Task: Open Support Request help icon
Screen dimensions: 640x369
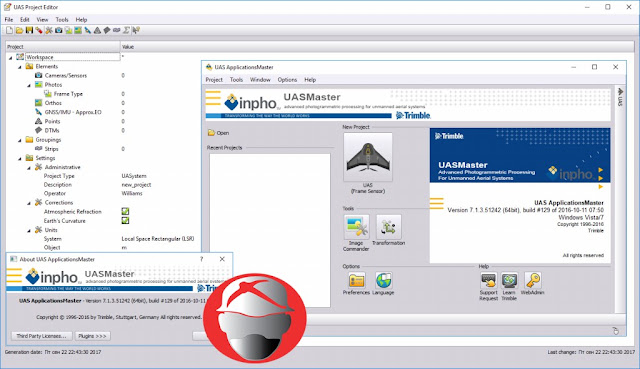Action: click(489, 280)
